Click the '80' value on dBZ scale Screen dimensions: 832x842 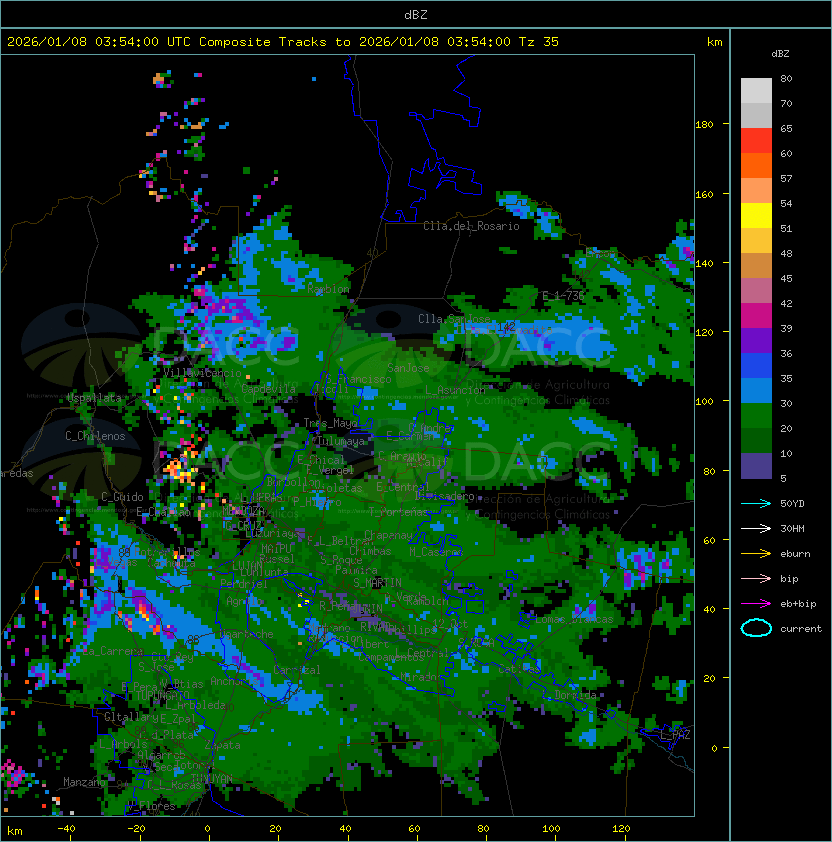(786, 78)
